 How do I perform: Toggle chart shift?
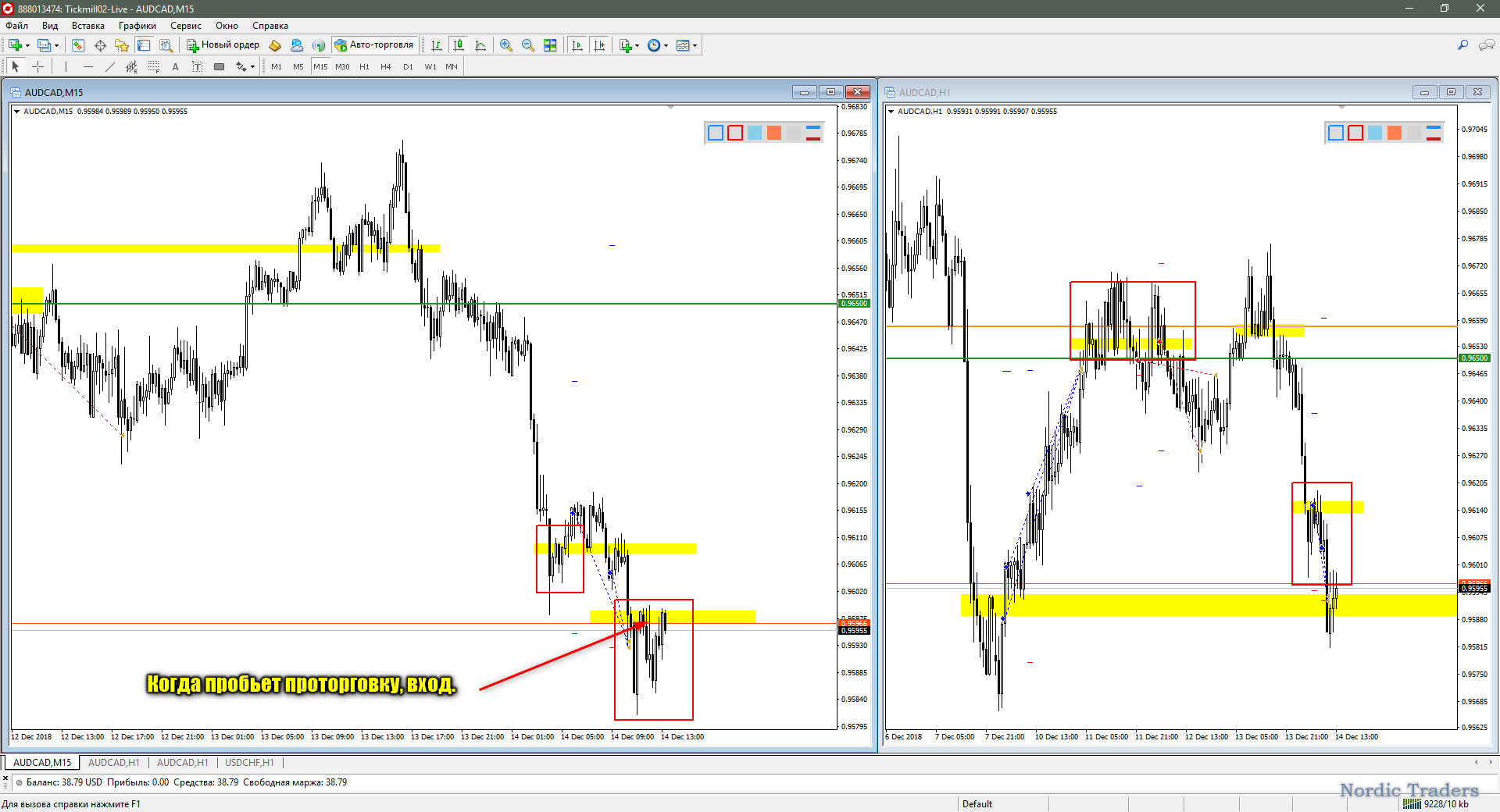[x=599, y=45]
